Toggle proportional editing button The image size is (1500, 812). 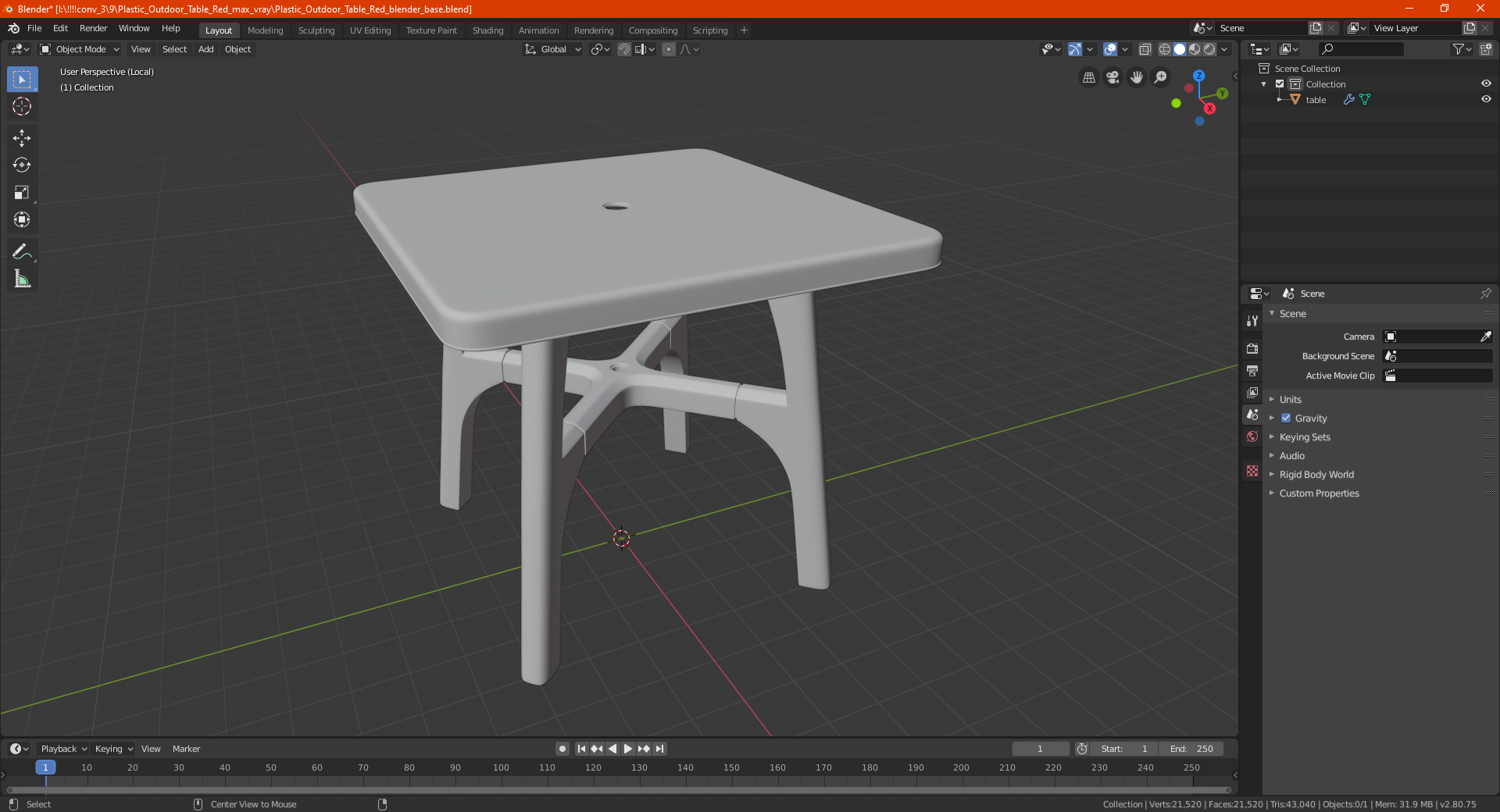tap(669, 49)
